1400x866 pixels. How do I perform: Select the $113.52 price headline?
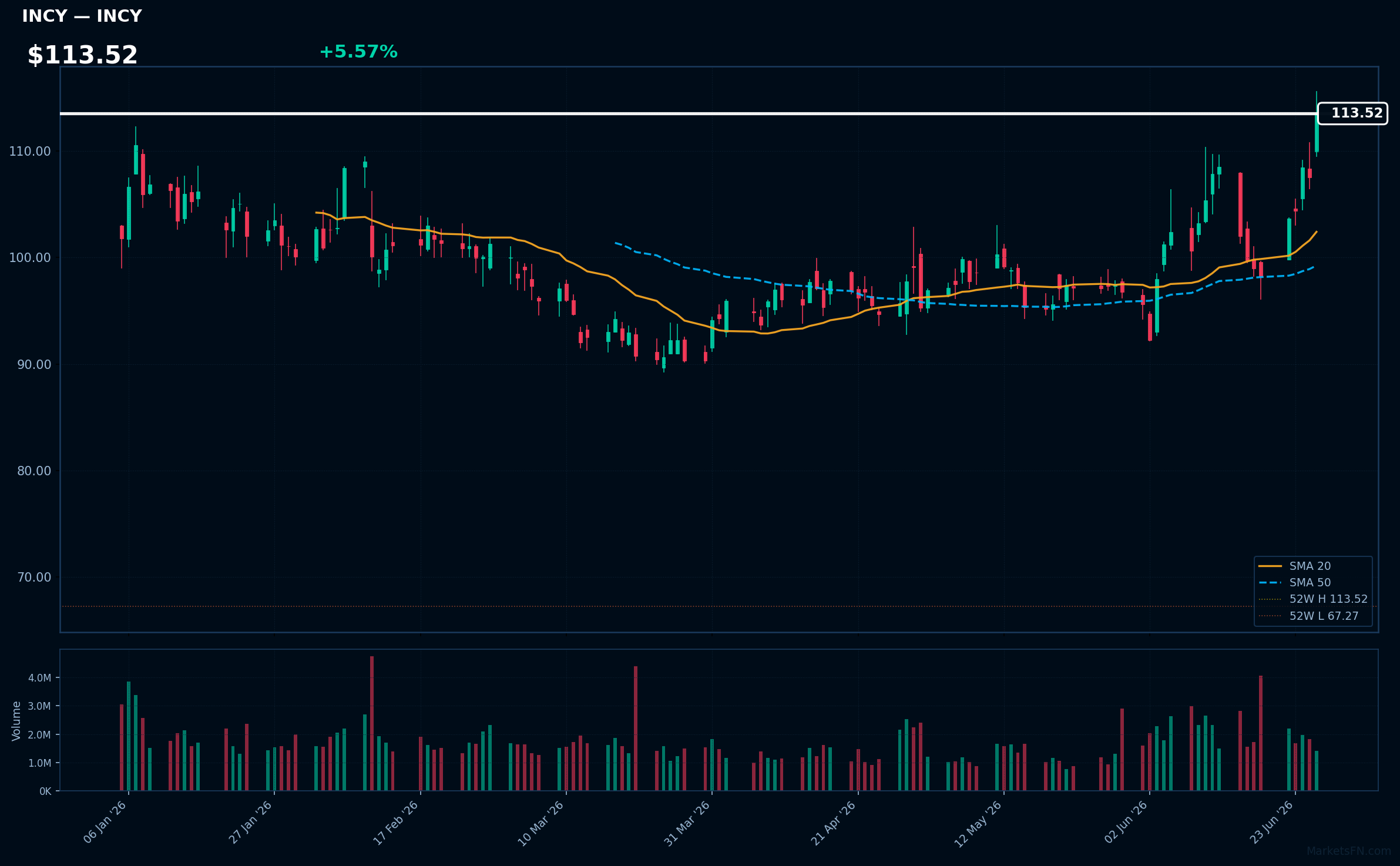(x=82, y=55)
